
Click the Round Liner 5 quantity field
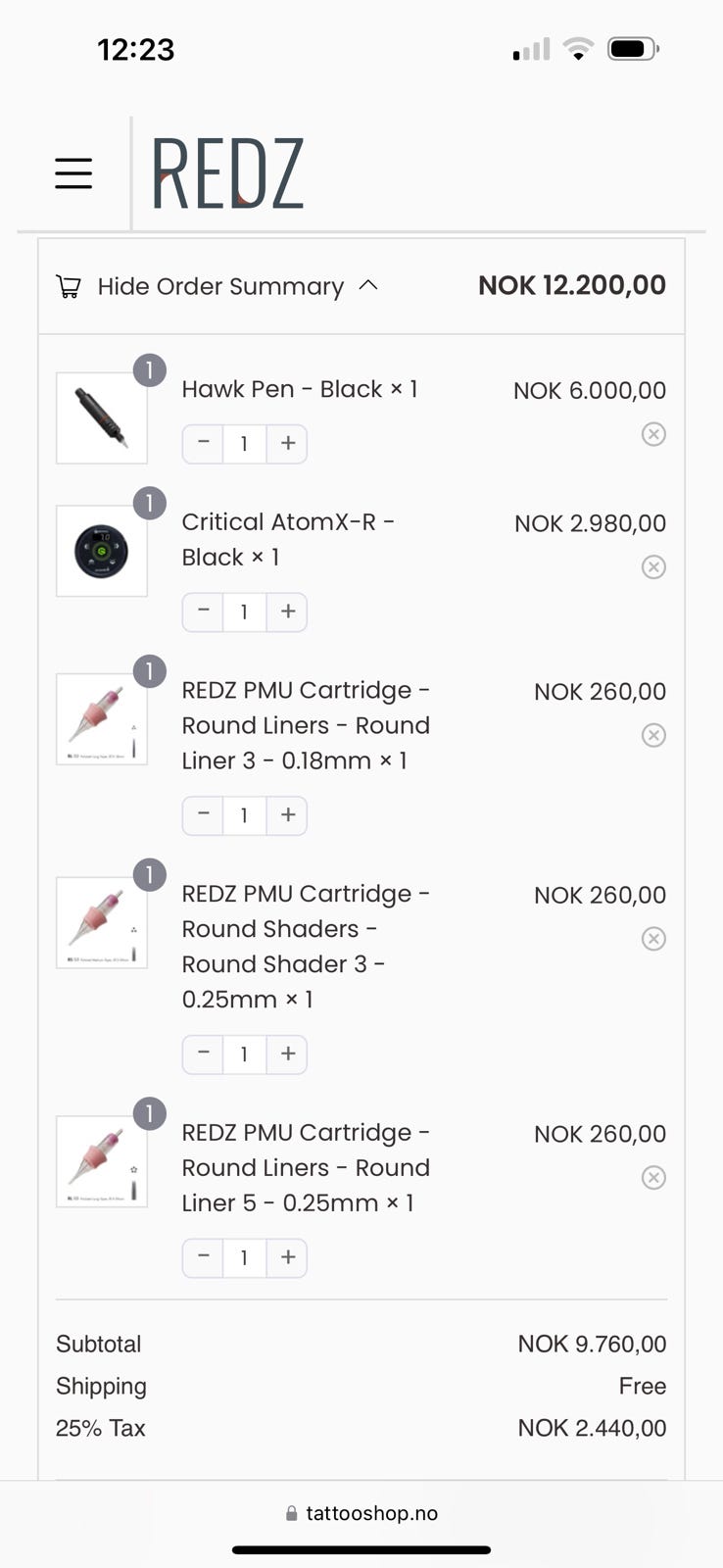244,1257
